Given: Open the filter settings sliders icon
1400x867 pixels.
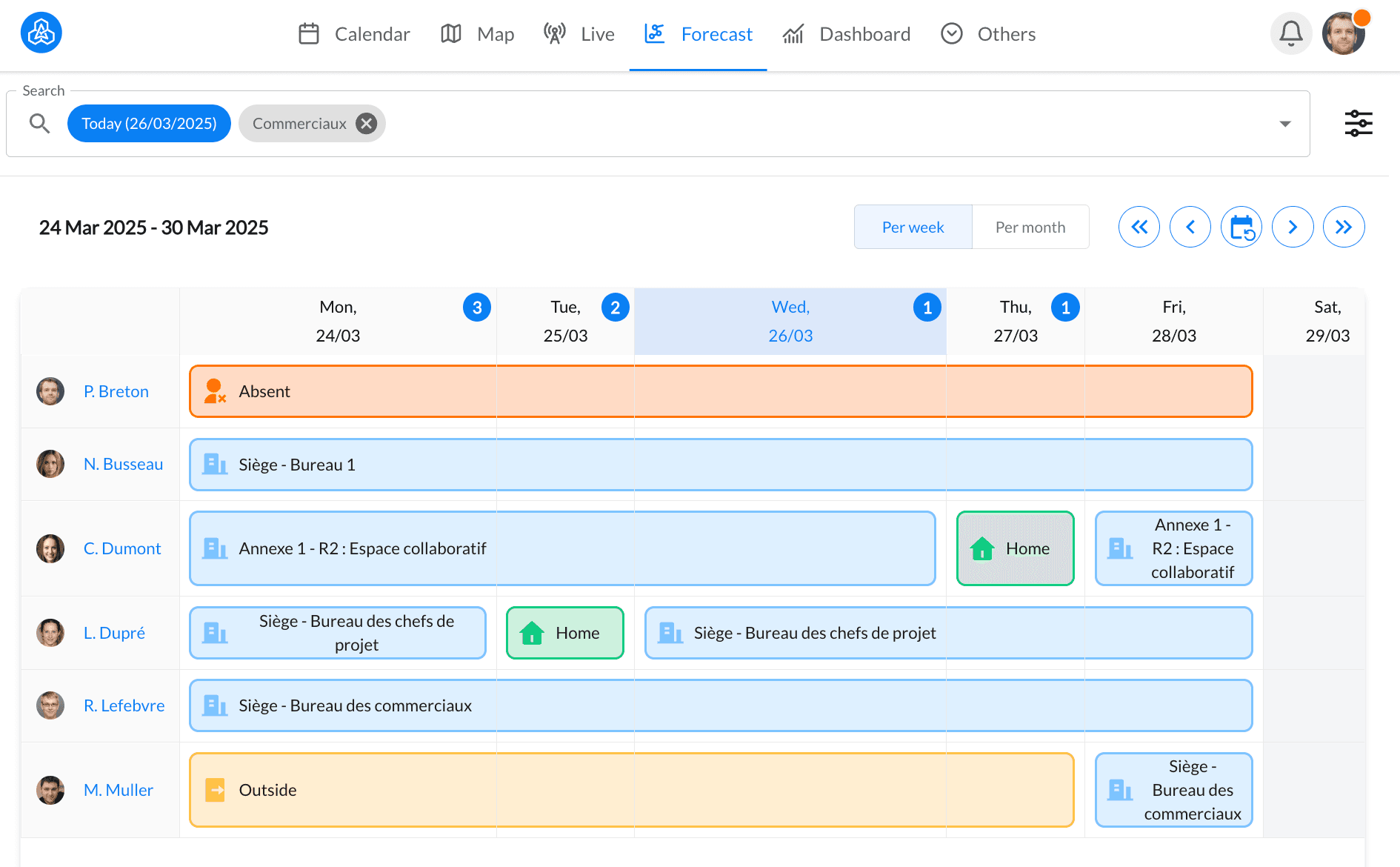Looking at the screenshot, I should [x=1359, y=123].
